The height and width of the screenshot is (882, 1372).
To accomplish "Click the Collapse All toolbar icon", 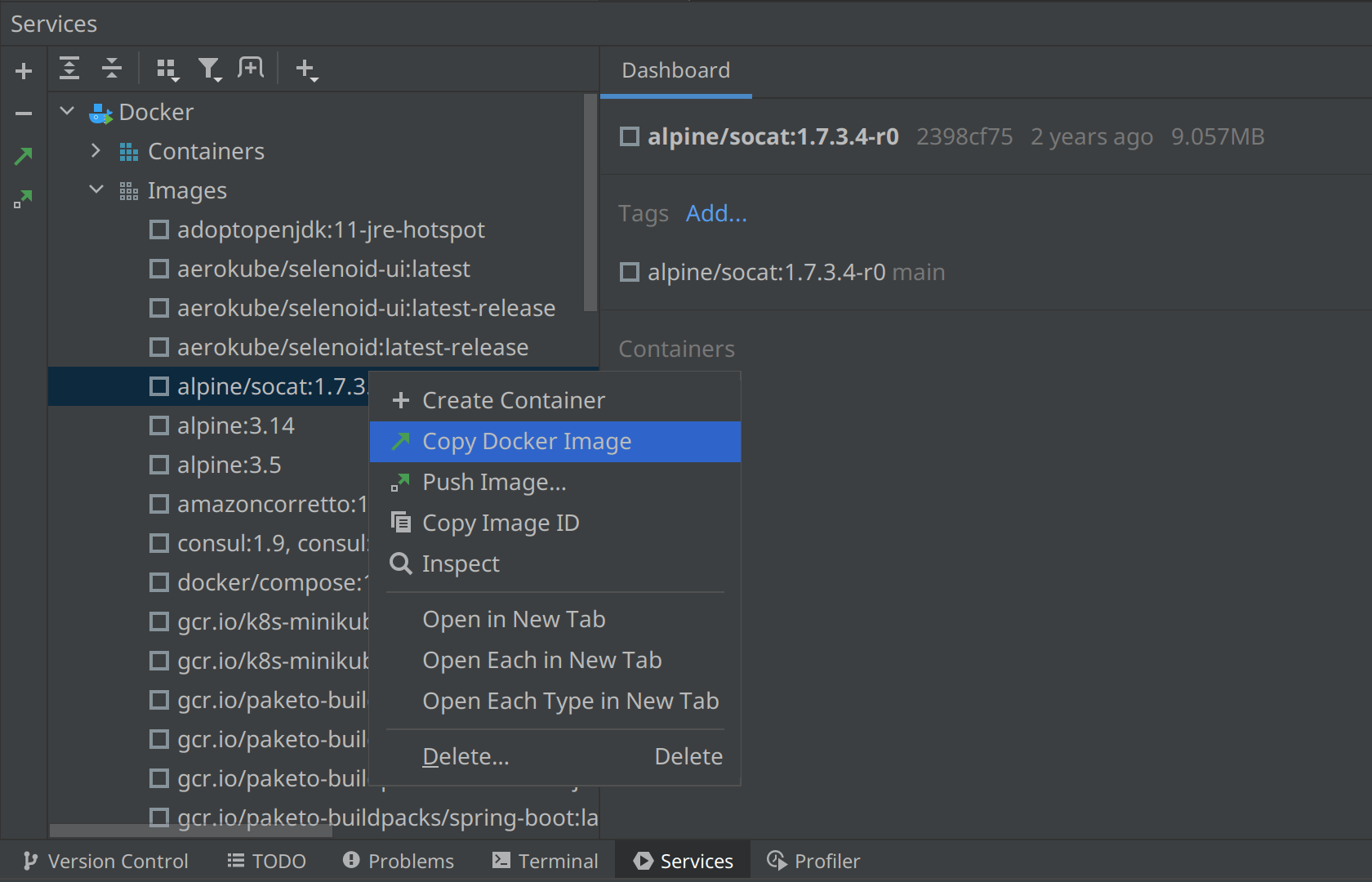I will (x=112, y=69).
